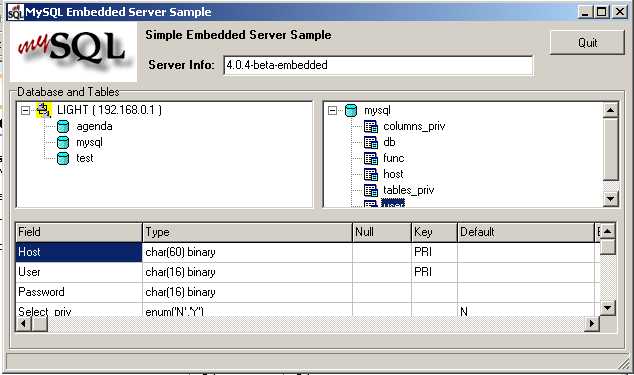Click the PRI key cell in Host row
The width and height of the screenshot is (634, 375).
click(x=434, y=252)
